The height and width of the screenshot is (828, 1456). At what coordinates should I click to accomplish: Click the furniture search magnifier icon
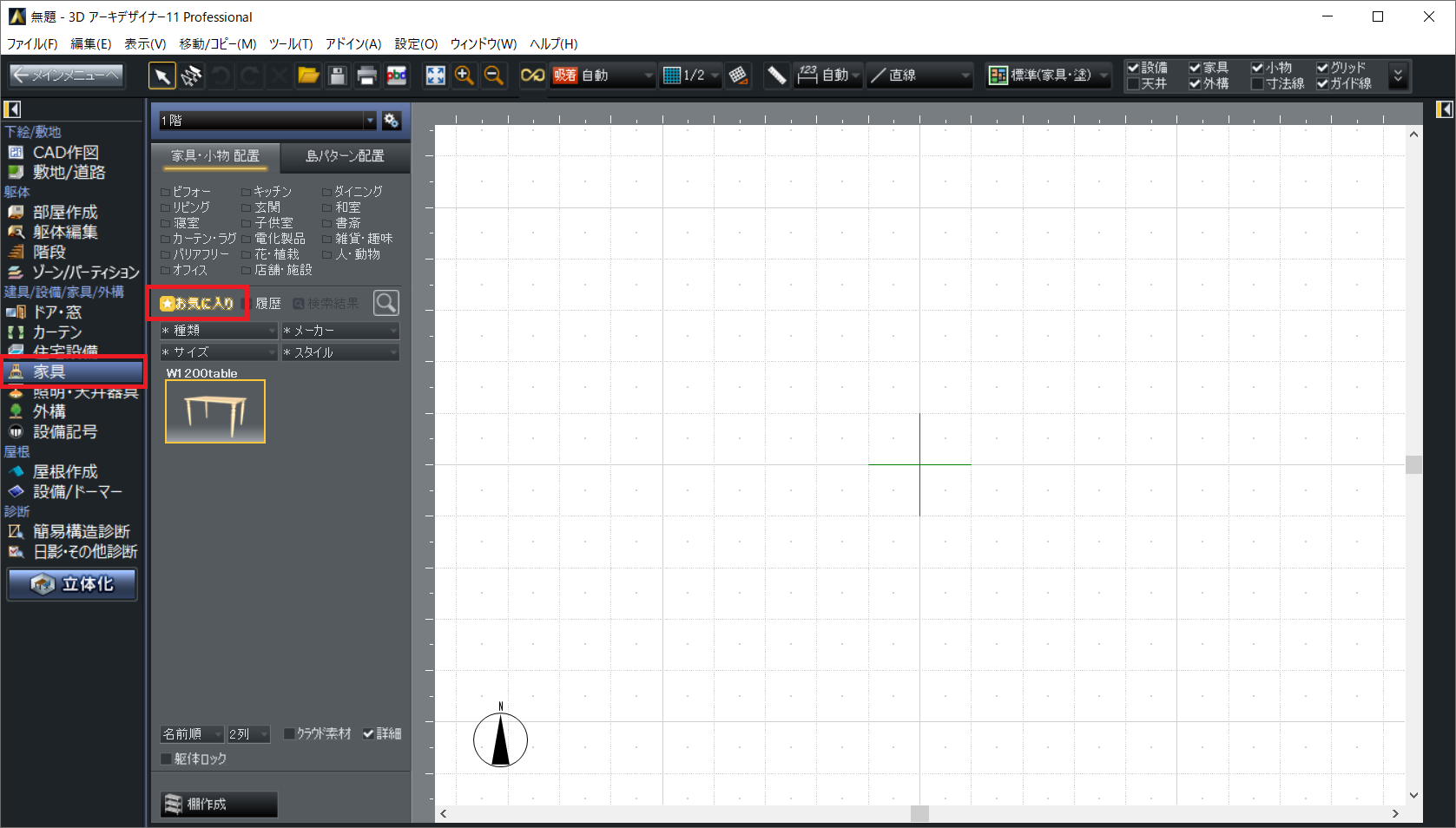(x=385, y=303)
